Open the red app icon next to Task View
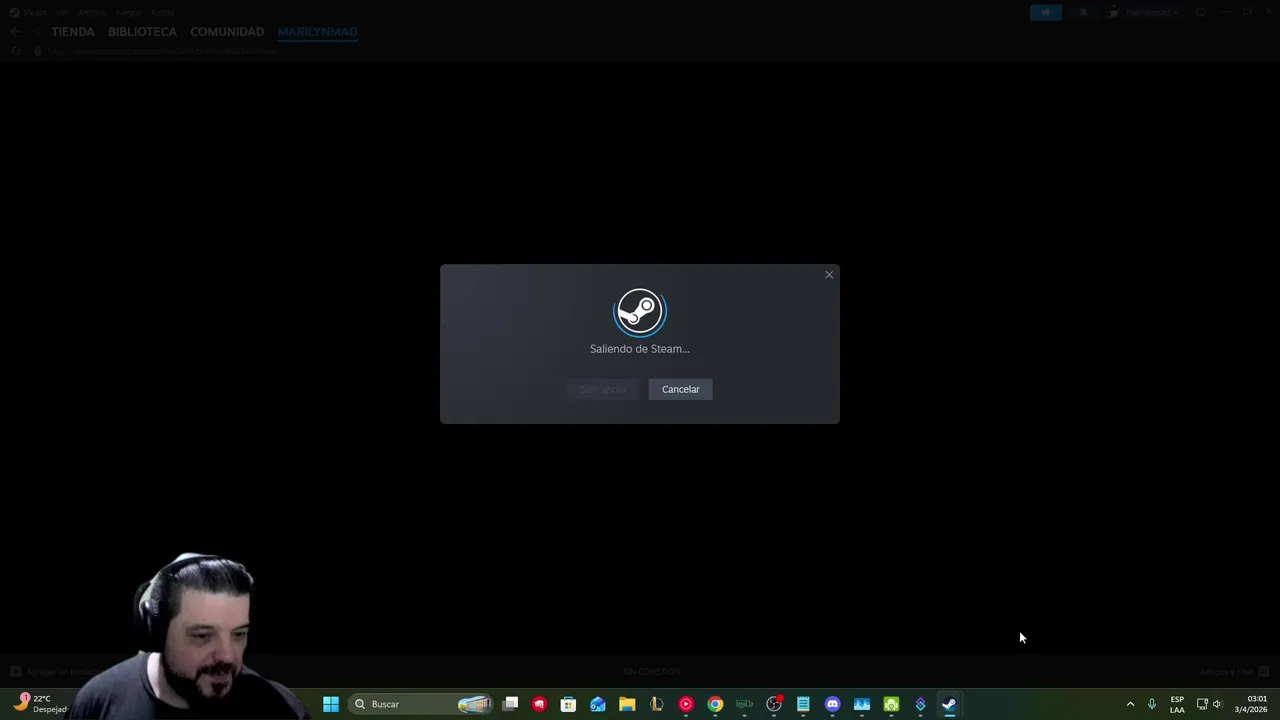Image resolution: width=1280 pixels, height=720 pixels. tap(540, 704)
